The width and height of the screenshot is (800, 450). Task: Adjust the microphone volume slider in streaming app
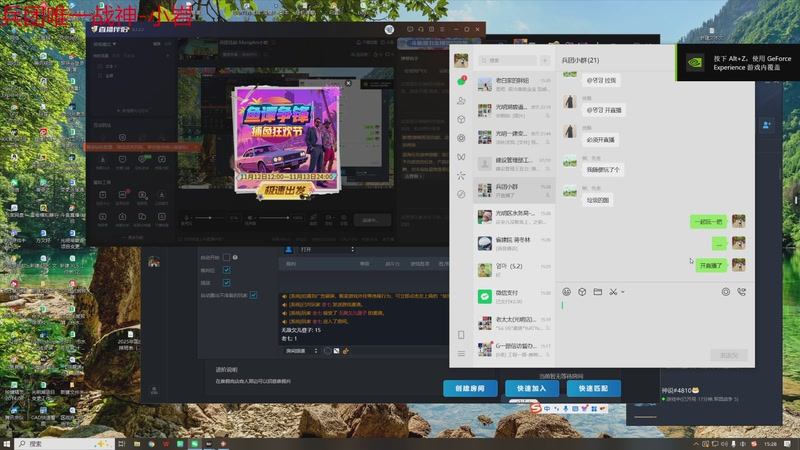(210, 218)
